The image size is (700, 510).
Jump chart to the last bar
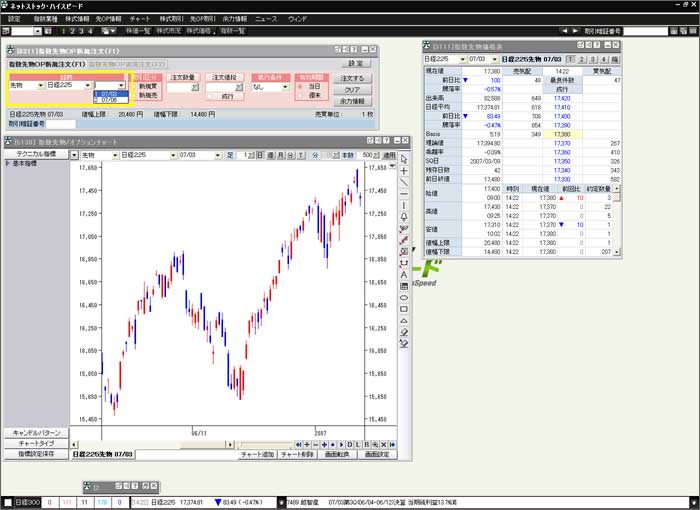click(392, 445)
